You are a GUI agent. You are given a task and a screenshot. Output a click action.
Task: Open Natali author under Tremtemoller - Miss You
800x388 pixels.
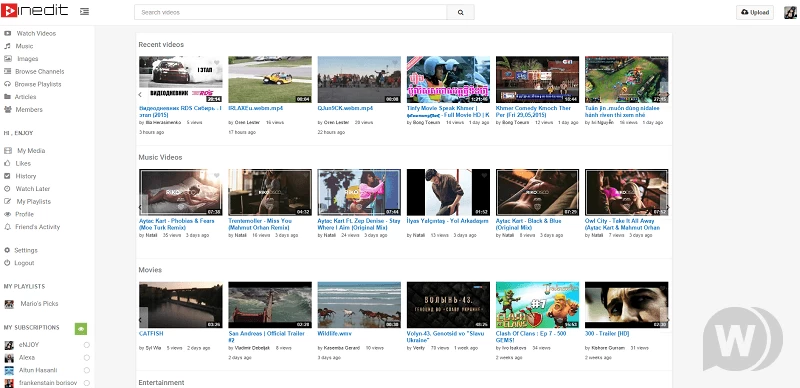(x=240, y=235)
